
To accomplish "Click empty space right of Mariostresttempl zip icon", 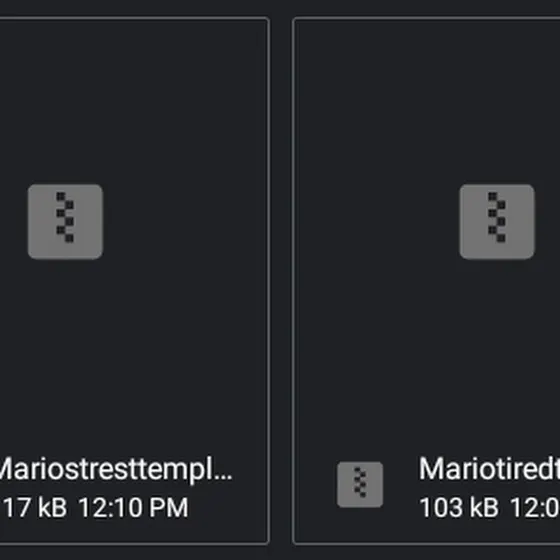I will click(184, 222).
